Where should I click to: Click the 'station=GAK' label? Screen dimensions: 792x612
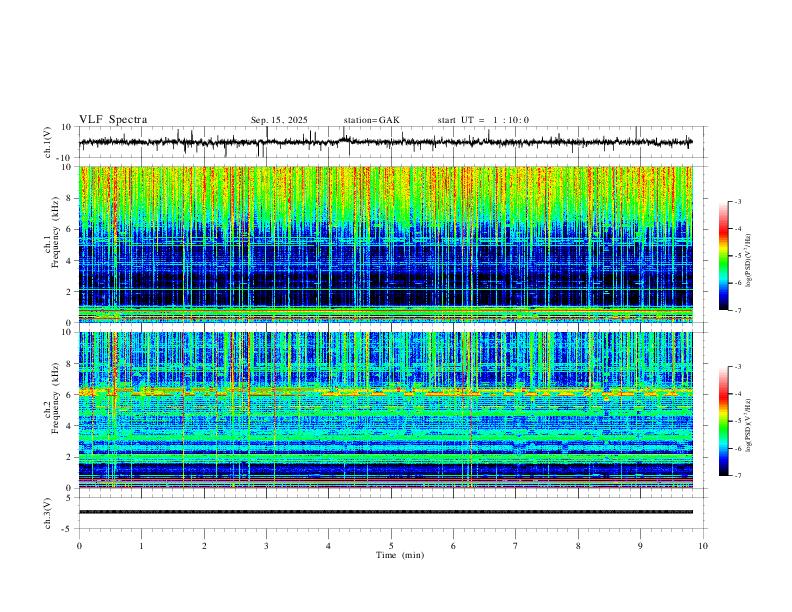(x=371, y=120)
